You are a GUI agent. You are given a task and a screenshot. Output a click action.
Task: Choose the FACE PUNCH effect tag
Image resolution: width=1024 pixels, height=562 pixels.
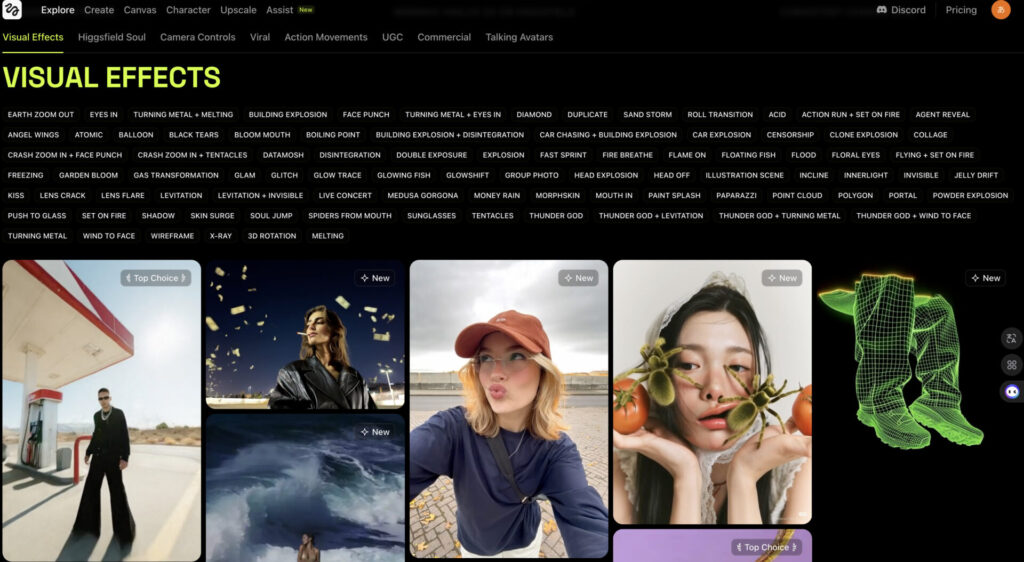[366, 114]
